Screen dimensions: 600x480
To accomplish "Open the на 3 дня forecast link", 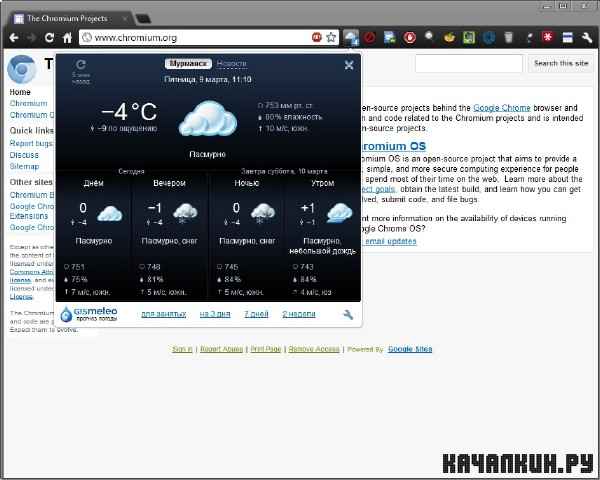I will 215,314.
